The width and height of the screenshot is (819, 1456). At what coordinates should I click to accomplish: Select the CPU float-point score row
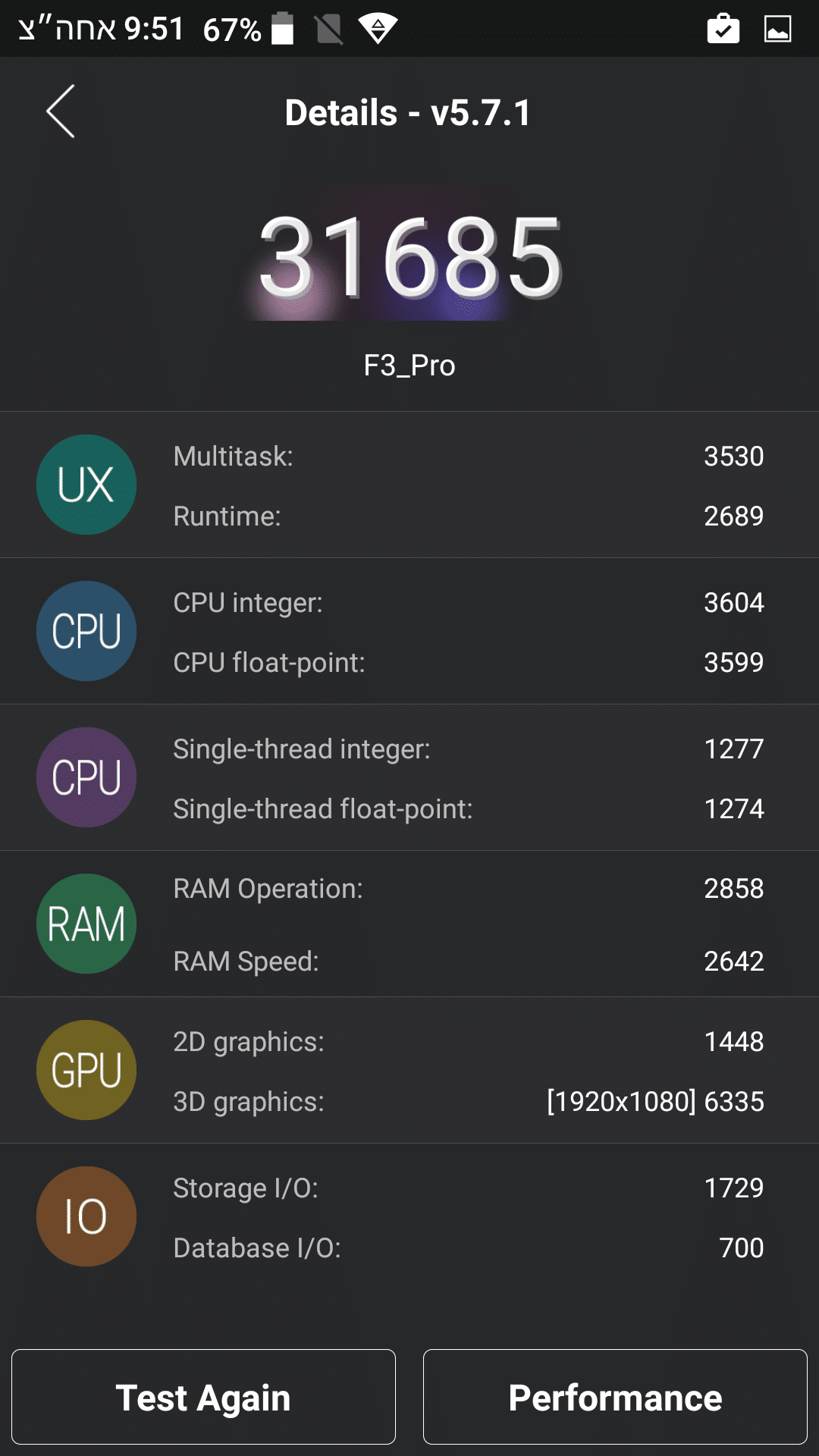pos(468,663)
